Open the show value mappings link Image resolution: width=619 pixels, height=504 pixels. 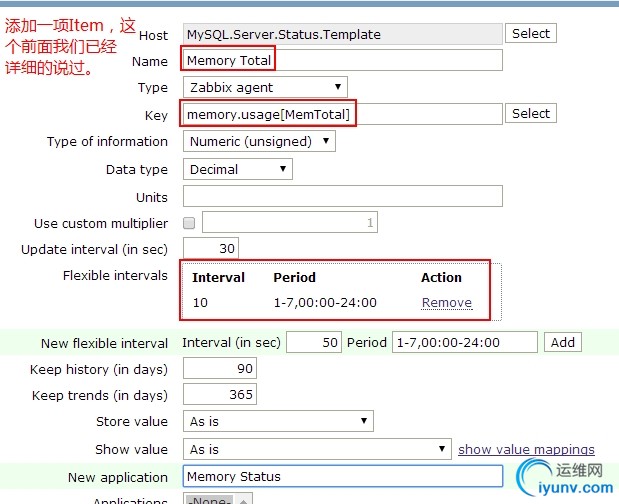coord(526,450)
